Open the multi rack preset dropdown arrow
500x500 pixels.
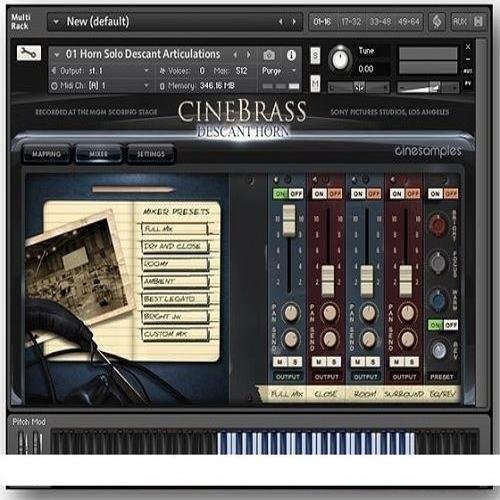click(56, 22)
